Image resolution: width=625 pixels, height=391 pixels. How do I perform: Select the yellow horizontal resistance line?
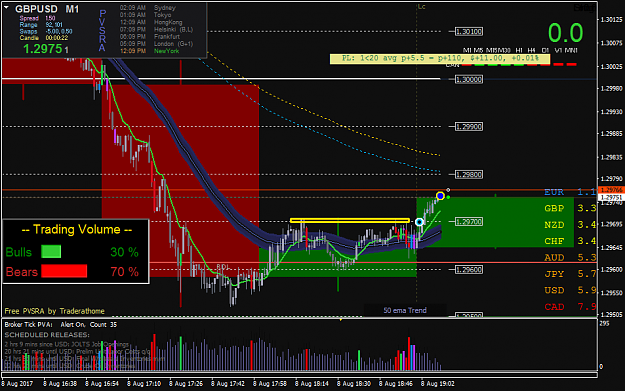pyautogui.click(x=350, y=220)
